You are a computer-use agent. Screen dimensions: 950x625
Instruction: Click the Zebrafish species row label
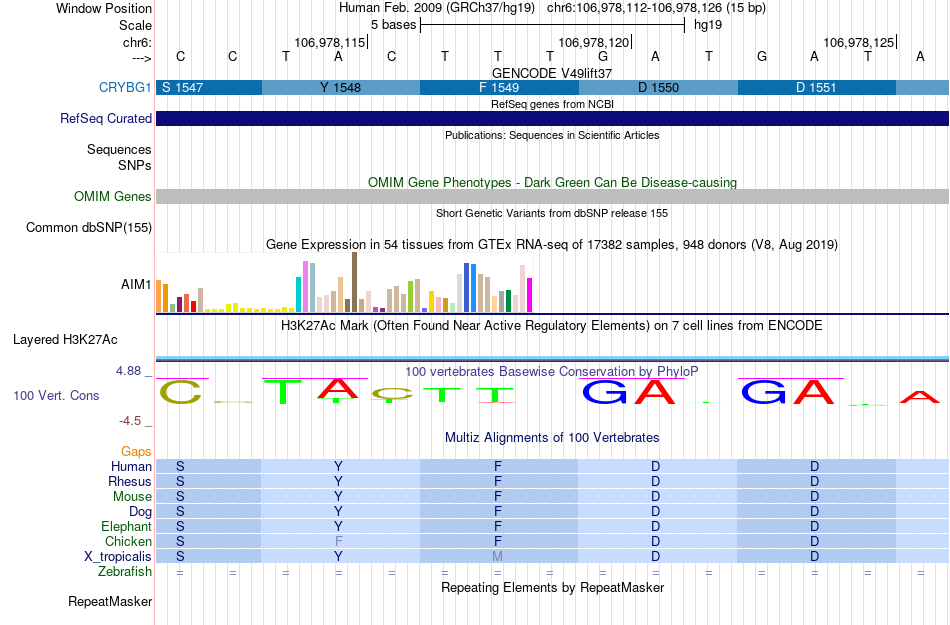(x=125, y=571)
